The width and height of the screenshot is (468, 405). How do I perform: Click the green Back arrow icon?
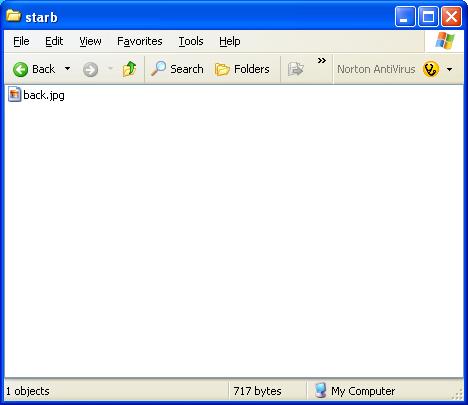point(20,70)
